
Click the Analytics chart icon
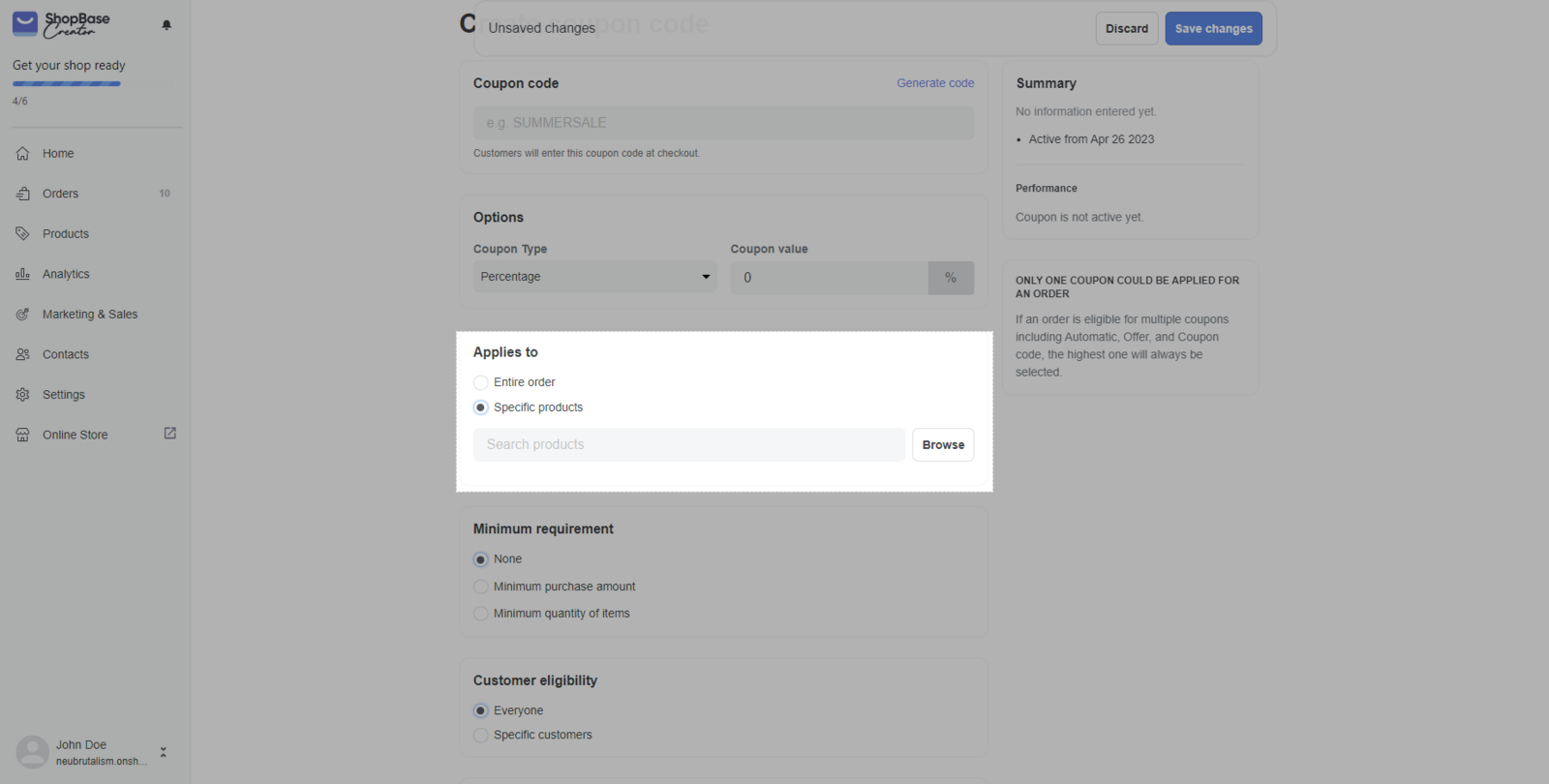pyautogui.click(x=22, y=274)
